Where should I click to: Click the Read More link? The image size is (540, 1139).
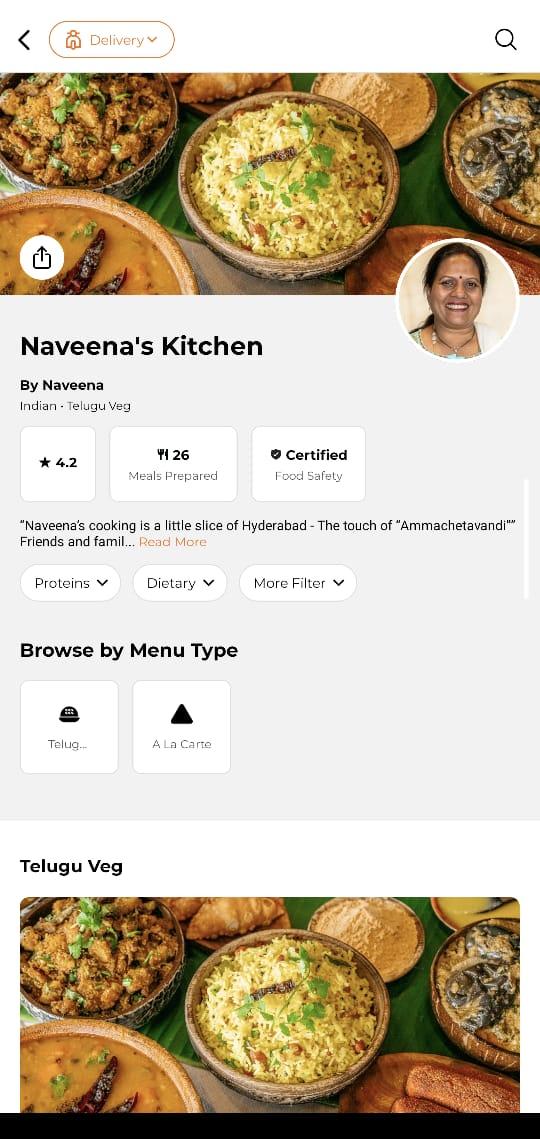[x=173, y=542]
